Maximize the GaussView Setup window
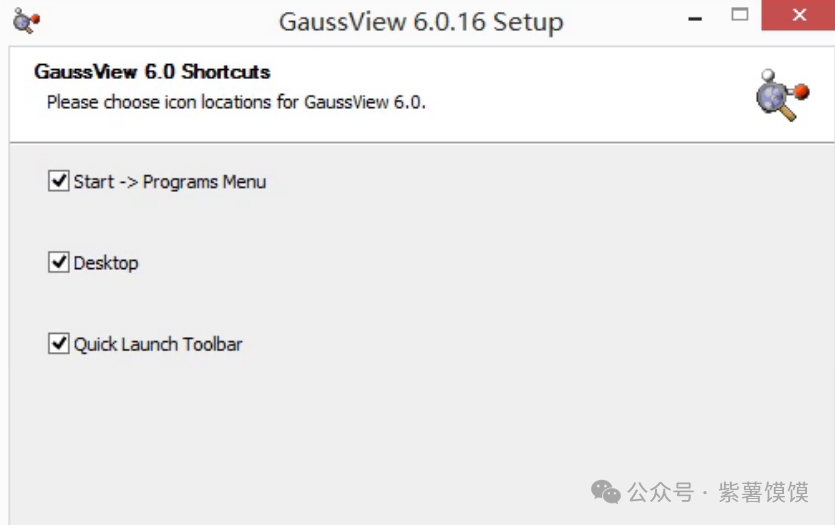 point(740,15)
